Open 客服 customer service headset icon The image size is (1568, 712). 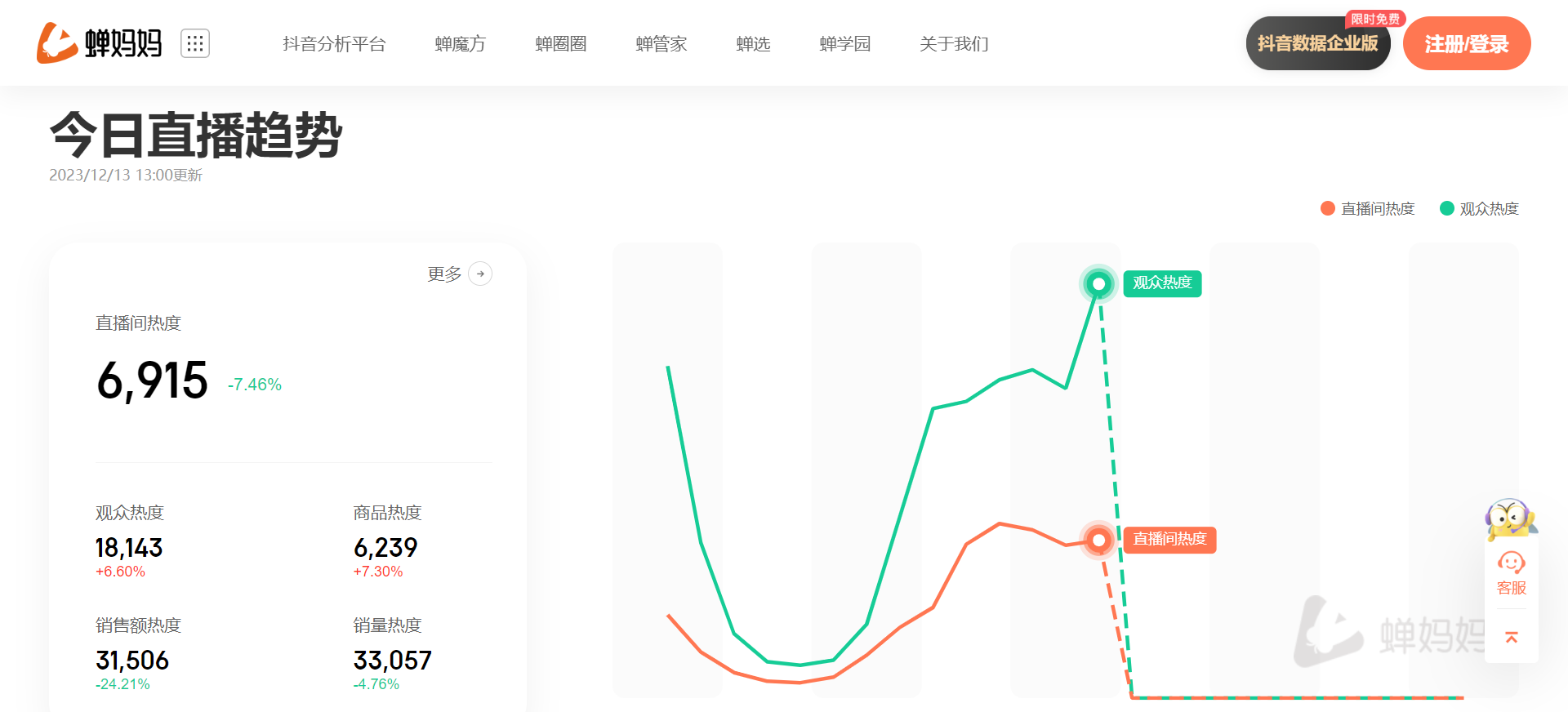pyautogui.click(x=1512, y=563)
